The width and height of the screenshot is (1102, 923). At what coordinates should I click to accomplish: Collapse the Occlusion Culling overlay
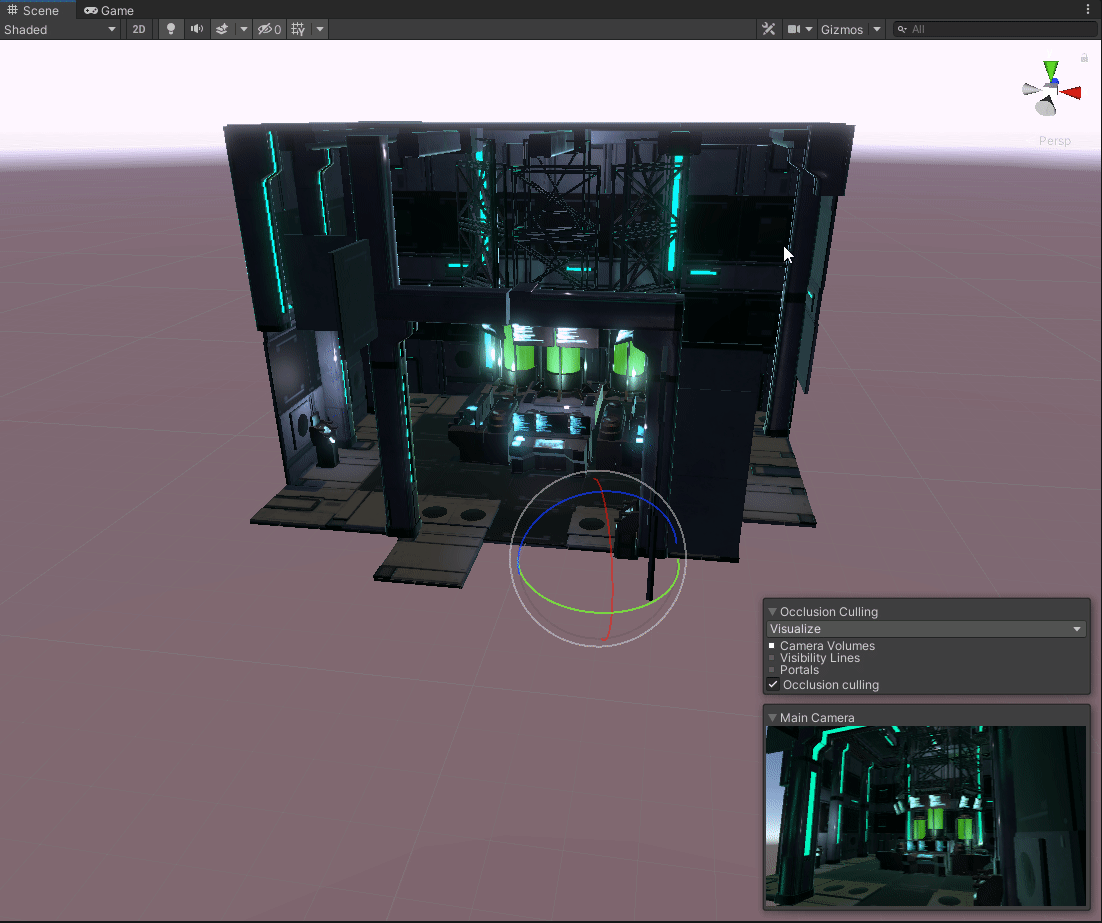click(772, 612)
